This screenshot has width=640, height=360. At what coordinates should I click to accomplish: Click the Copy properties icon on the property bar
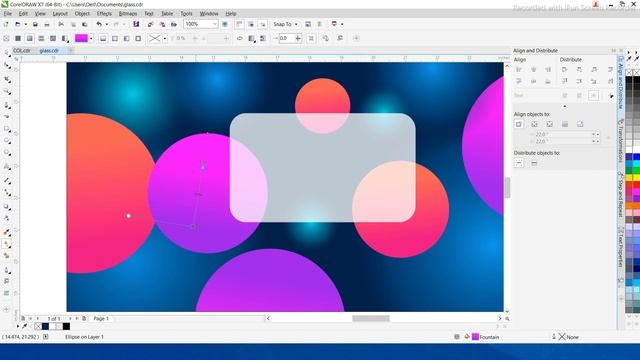tap(326, 38)
